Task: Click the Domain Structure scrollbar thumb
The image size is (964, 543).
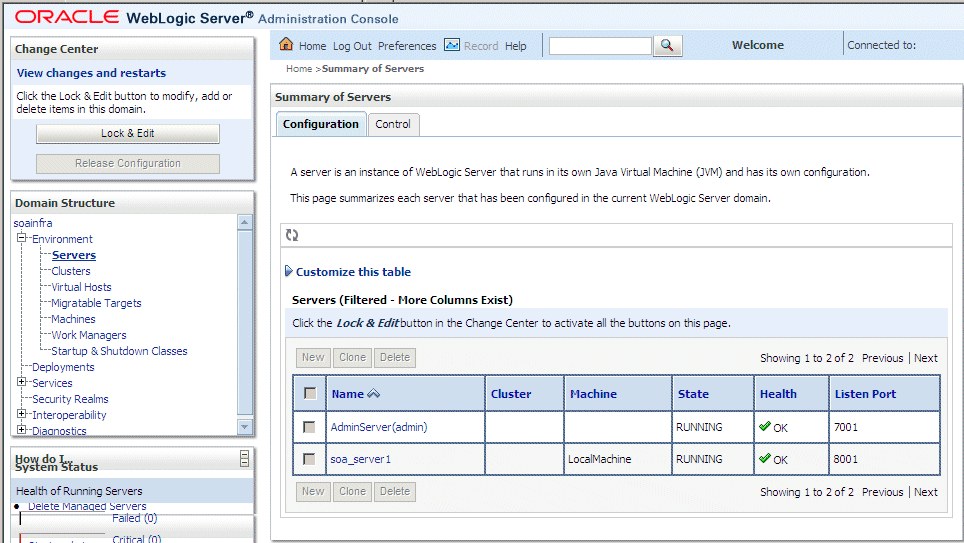Action: coord(245,322)
